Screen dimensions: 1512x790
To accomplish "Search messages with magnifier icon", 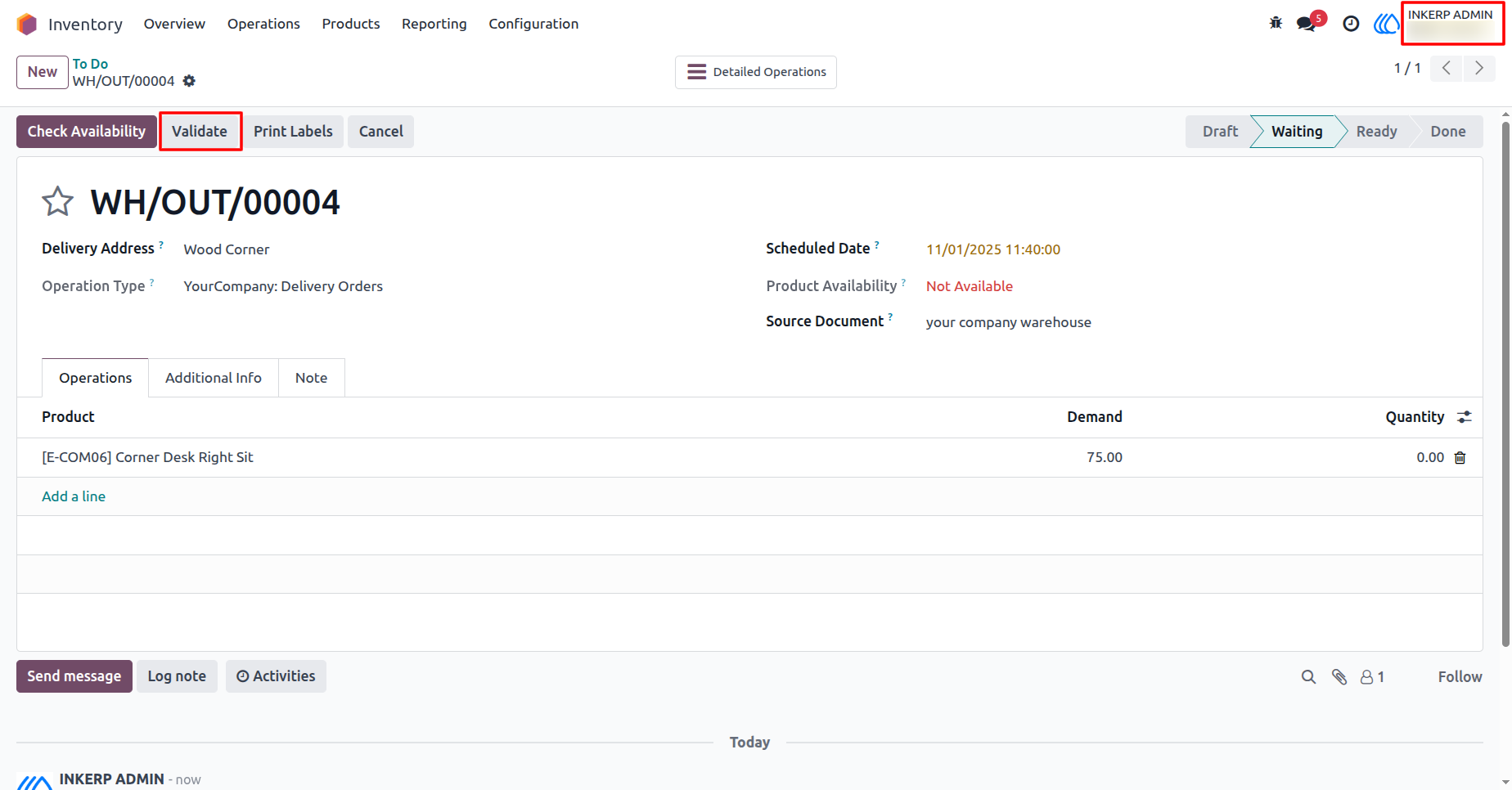I will (x=1308, y=677).
